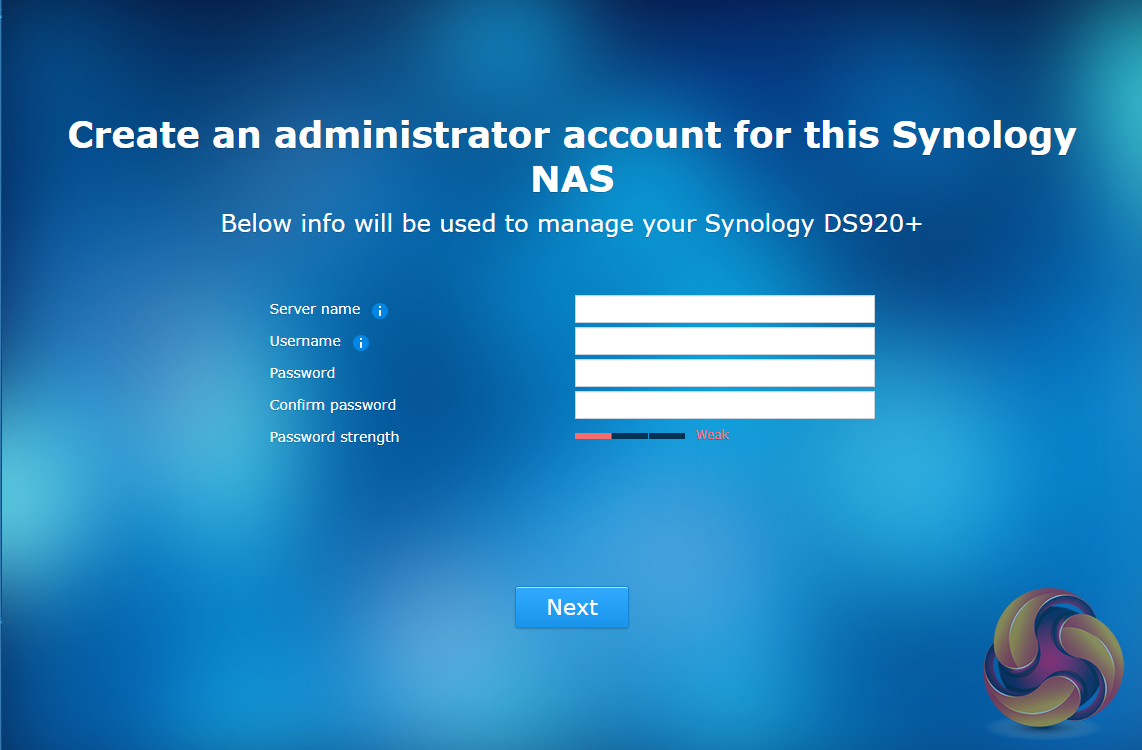Click the 'Weak' strength label

[712, 435]
